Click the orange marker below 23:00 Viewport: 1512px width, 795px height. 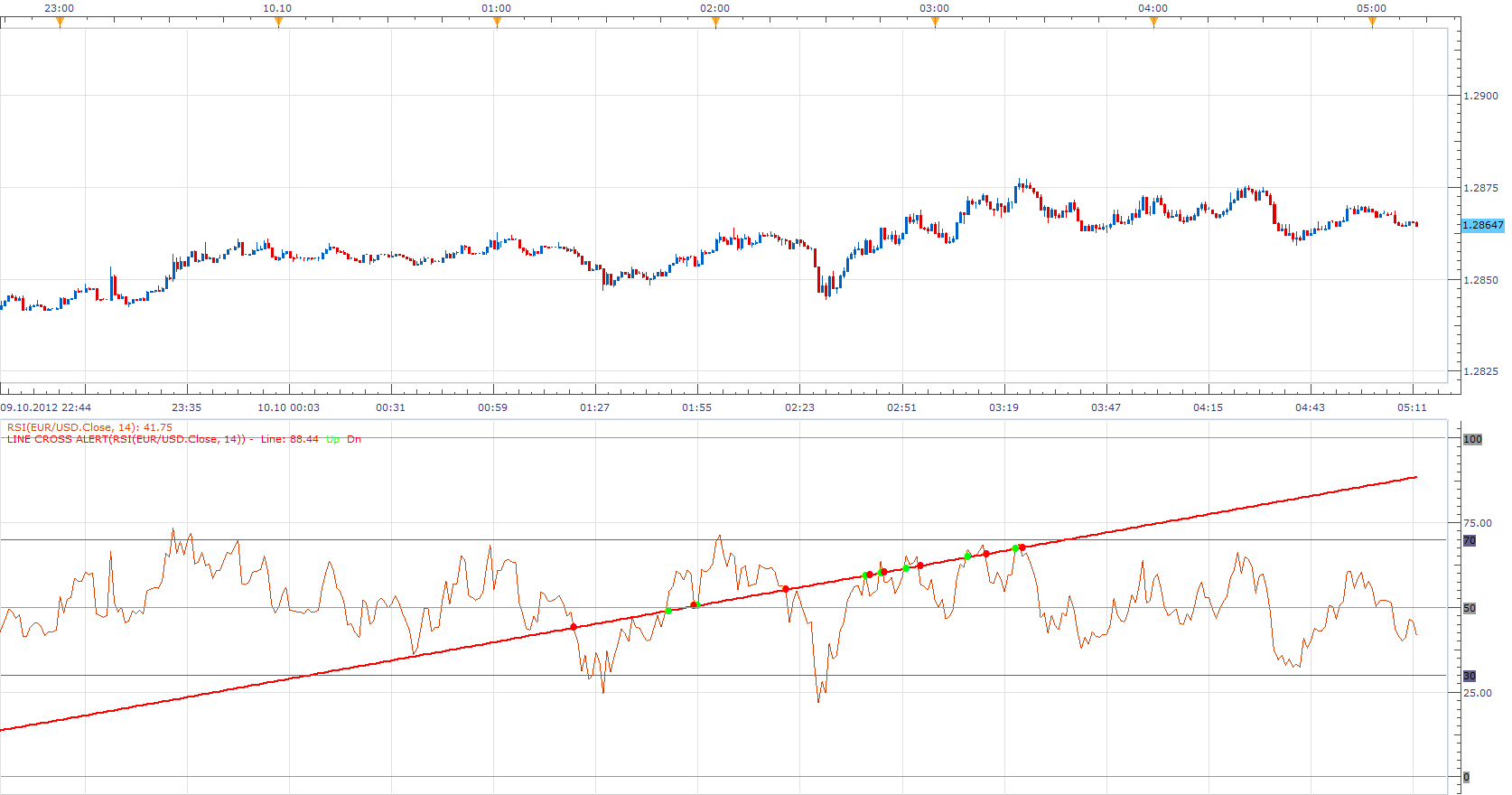pos(60,23)
